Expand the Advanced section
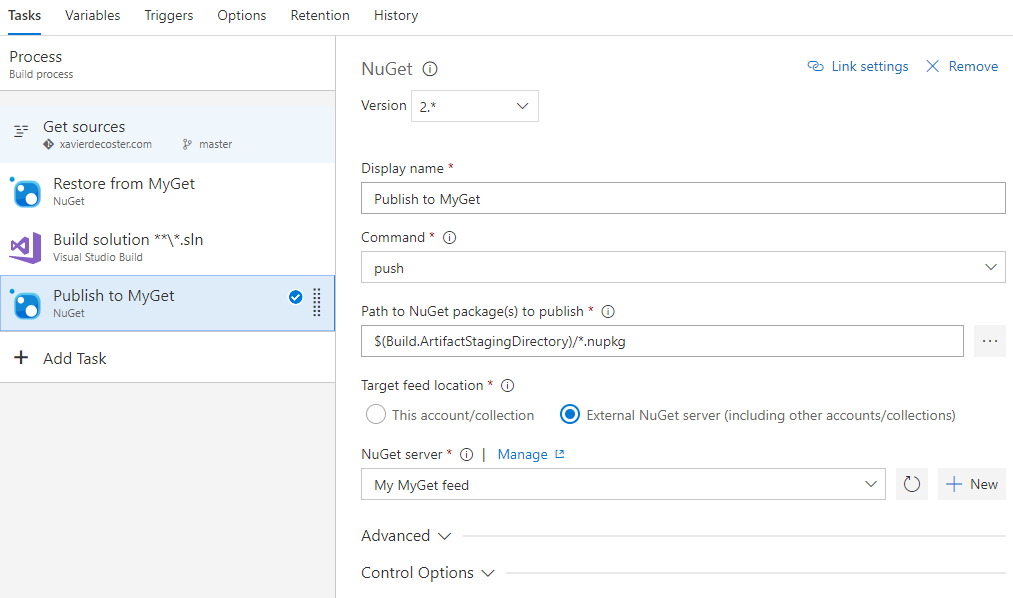Image resolution: width=1013 pixels, height=598 pixels. click(x=406, y=536)
